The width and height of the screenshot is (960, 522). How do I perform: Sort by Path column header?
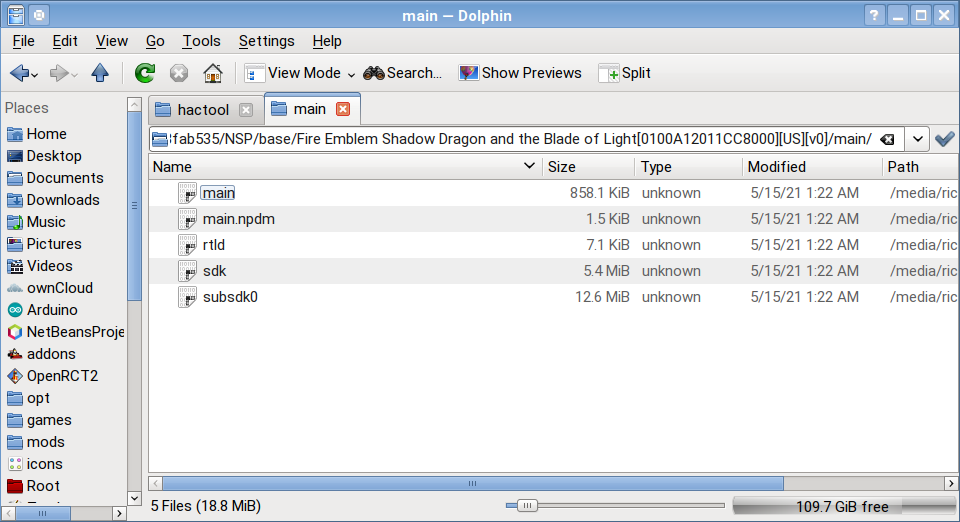point(921,166)
